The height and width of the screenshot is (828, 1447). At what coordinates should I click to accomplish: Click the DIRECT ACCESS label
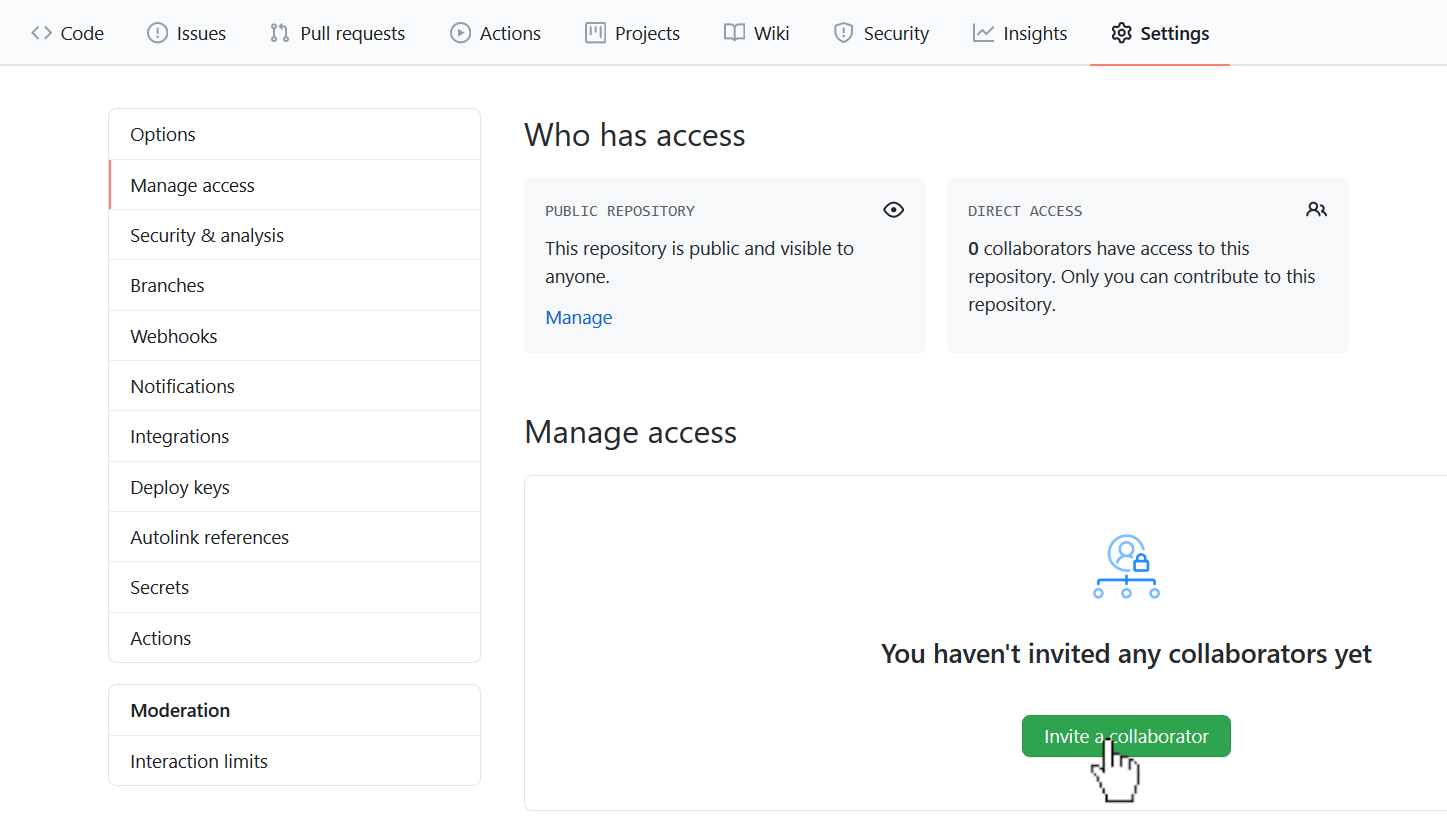[1025, 211]
